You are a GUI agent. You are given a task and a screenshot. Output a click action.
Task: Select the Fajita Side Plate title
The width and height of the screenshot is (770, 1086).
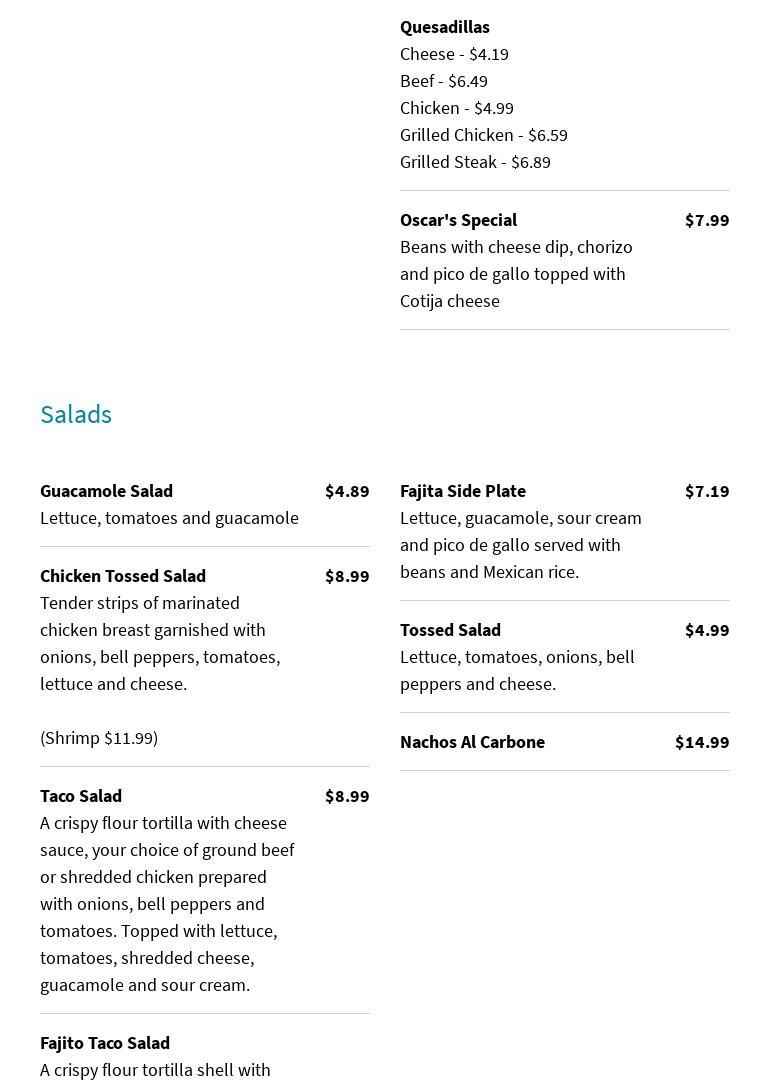pyautogui.click(x=463, y=491)
